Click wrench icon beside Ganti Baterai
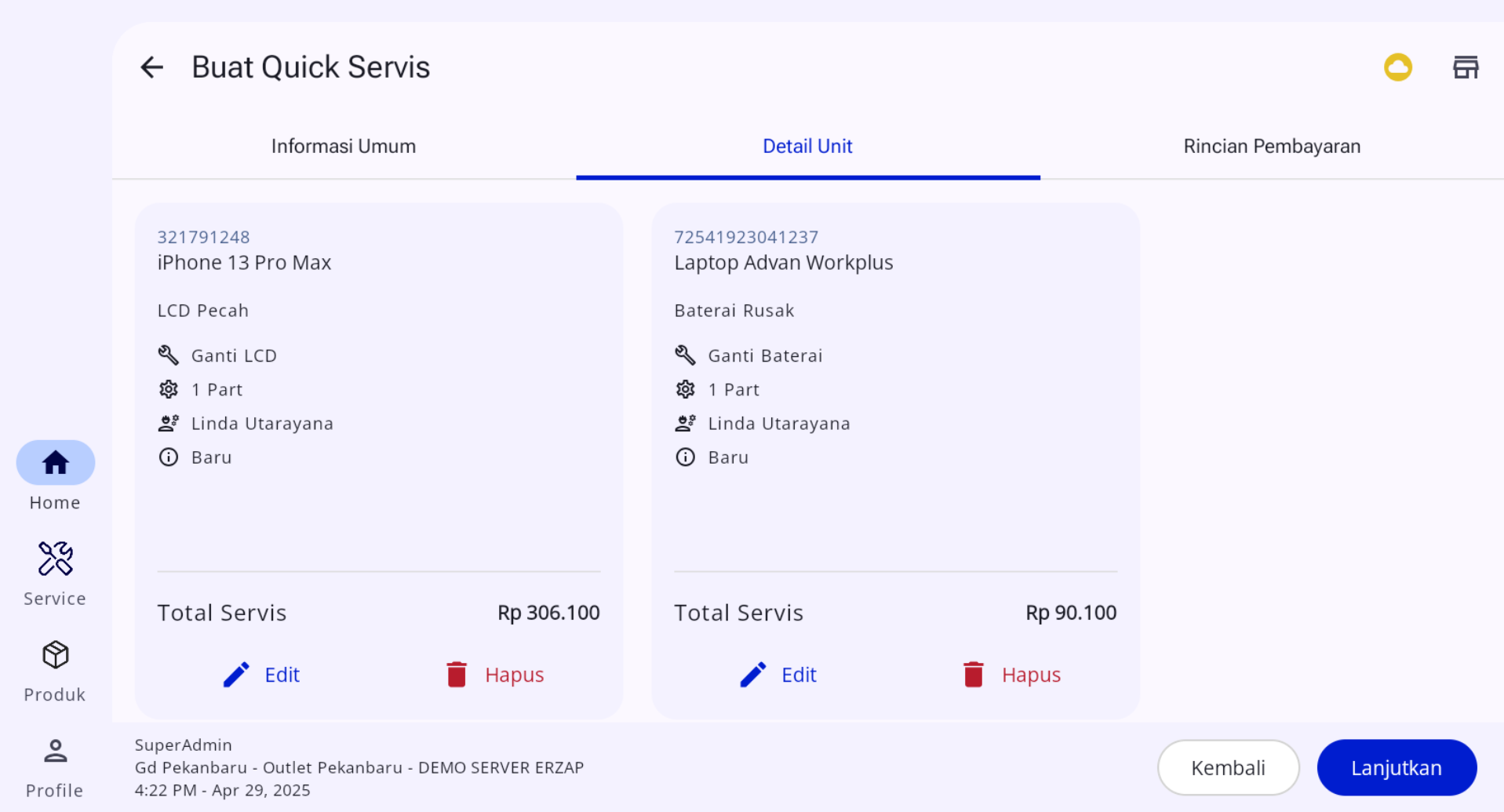Image resolution: width=1504 pixels, height=812 pixels. 685,355
